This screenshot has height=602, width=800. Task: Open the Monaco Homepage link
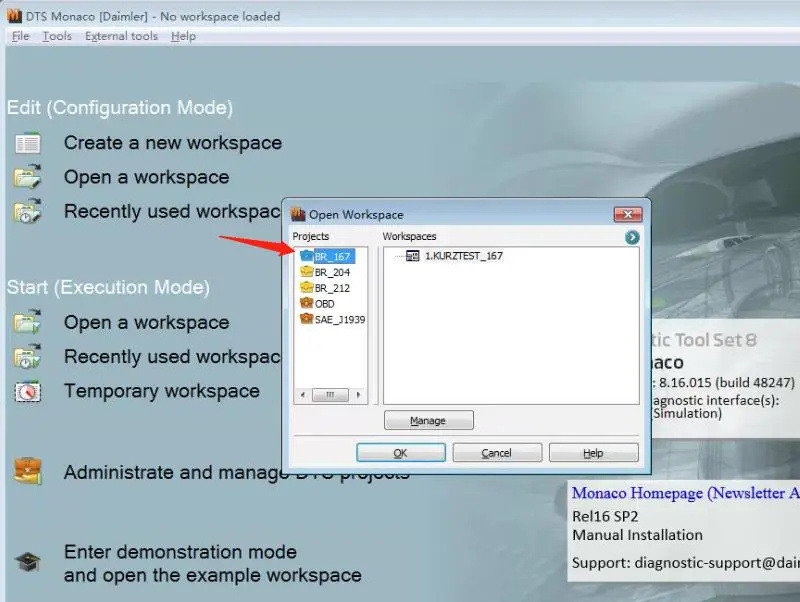(x=685, y=493)
